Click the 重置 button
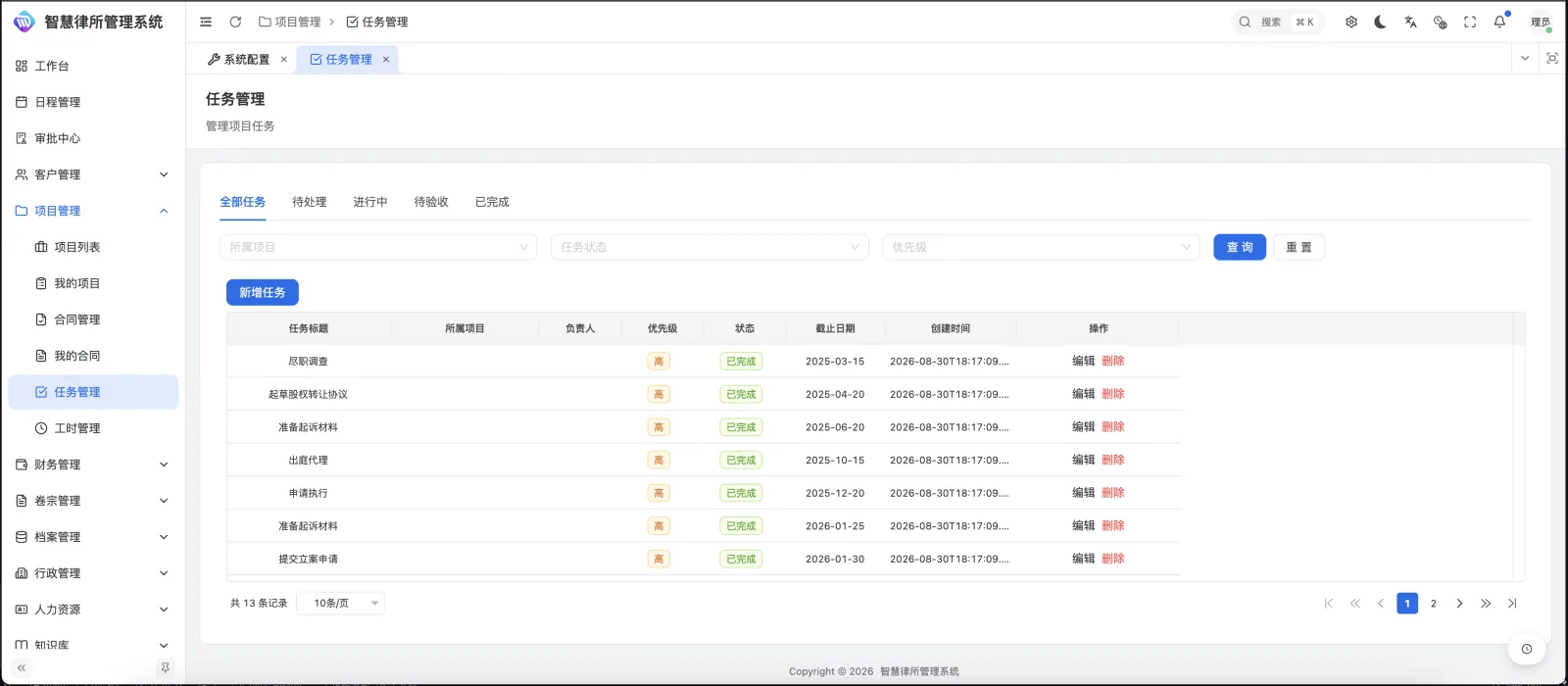 click(x=1298, y=247)
